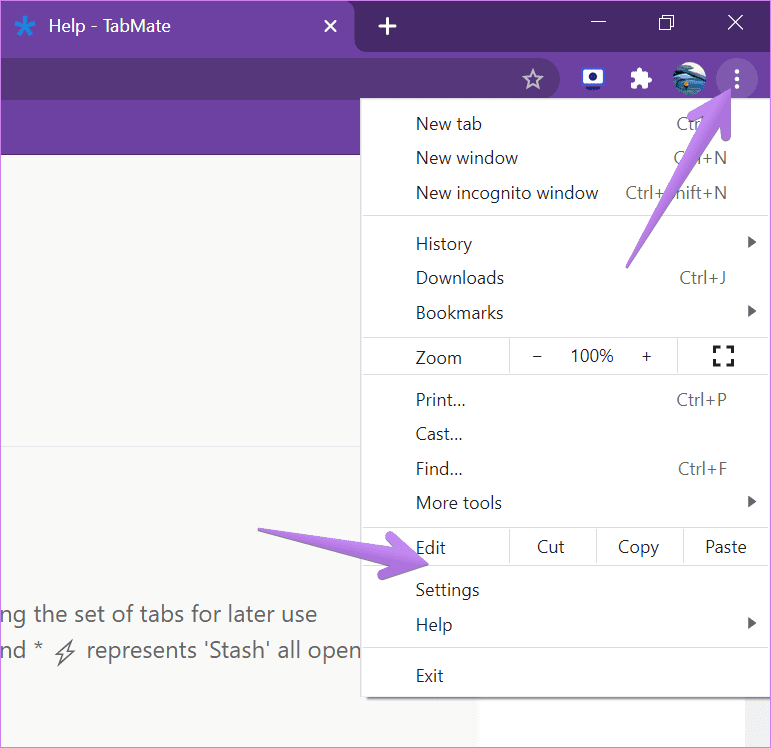Open the screen recorder extension icon
This screenshot has height=748, width=771.
pyautogui.click(x=593, y=79)
